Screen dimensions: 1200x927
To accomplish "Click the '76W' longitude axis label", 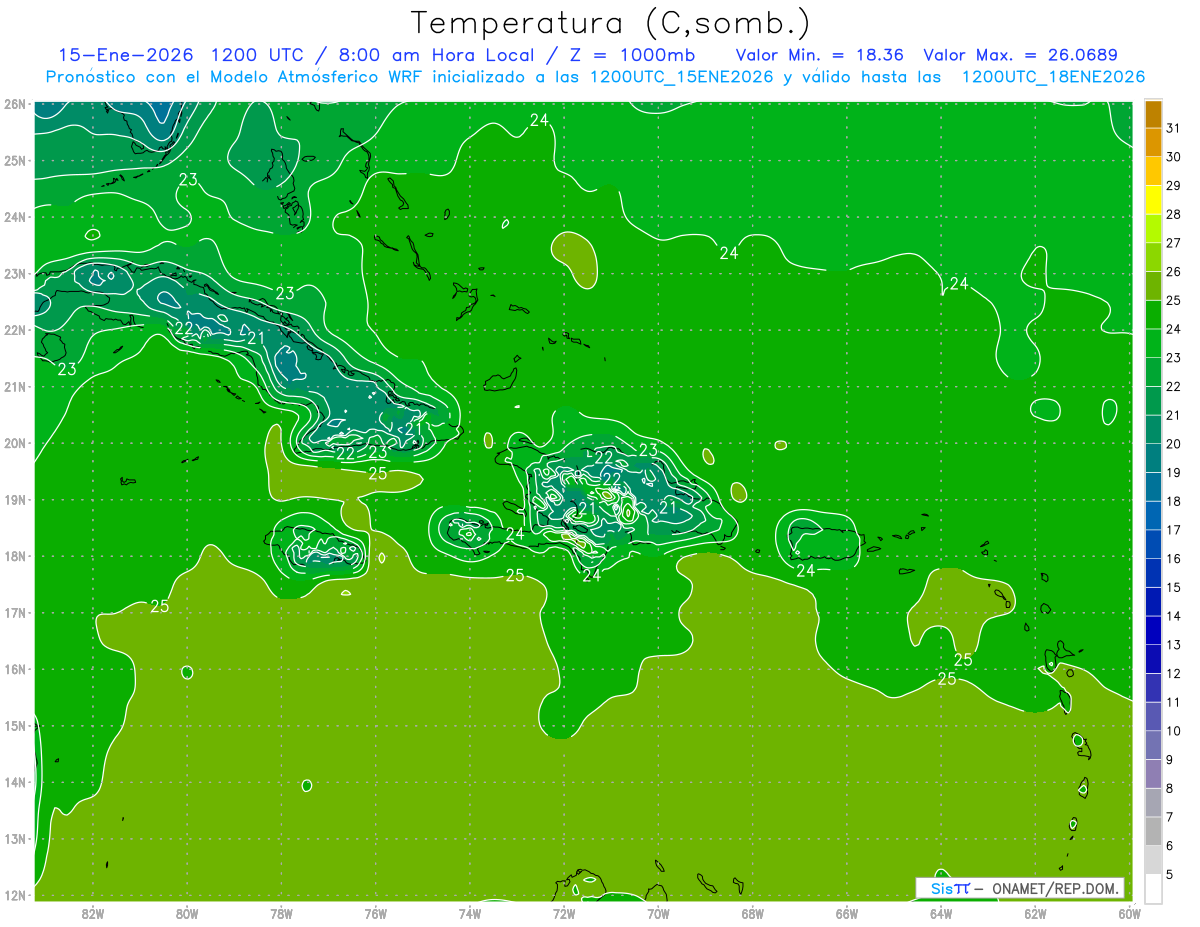I will click(x=376, y=912).
